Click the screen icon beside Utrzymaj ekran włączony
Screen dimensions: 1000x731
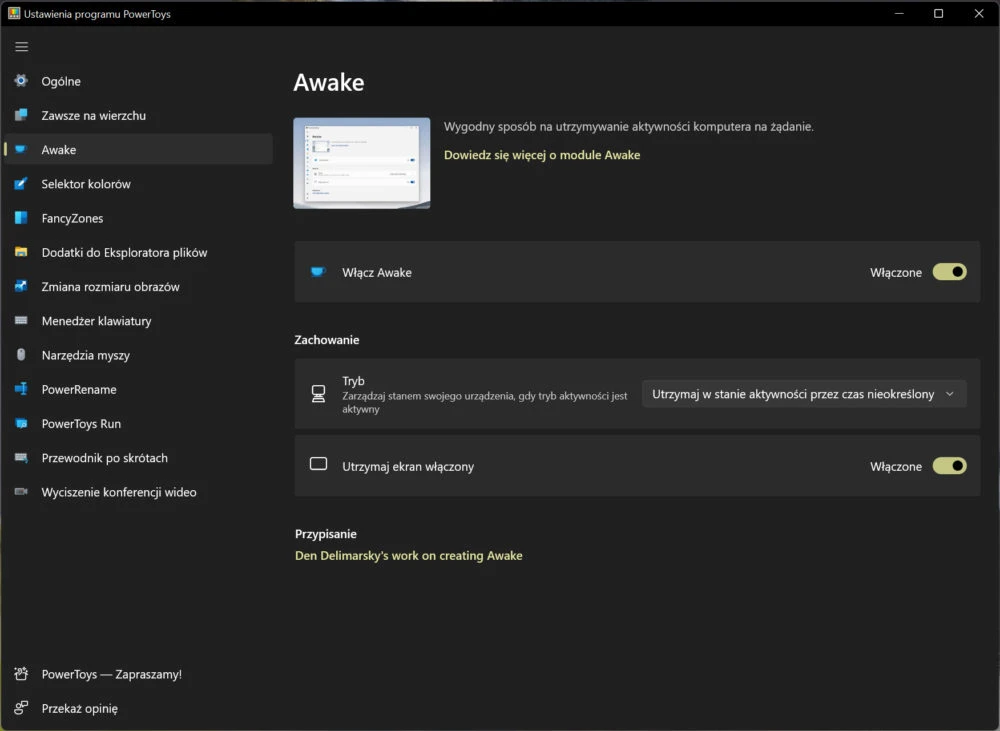pyautogui.click(x=318, y=464)
